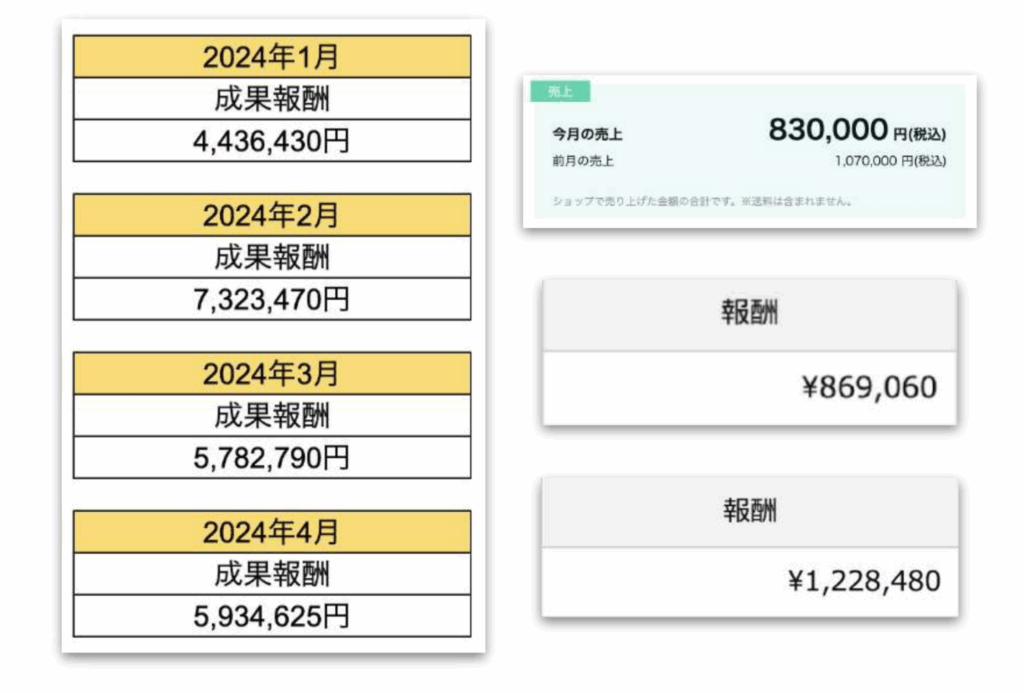Click the 2024年4月 header row
This screenshot has width=1024, height=693.
[271, 532]
